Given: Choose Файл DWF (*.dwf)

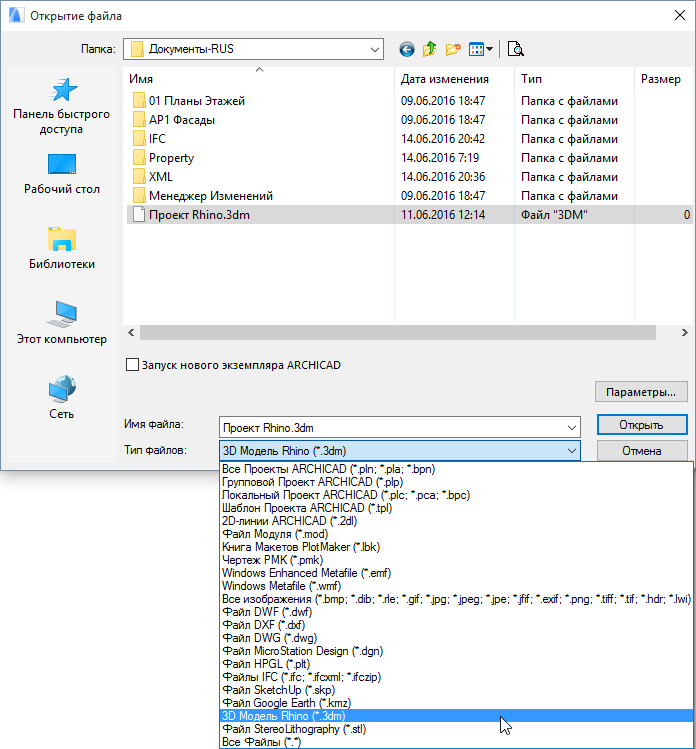Looking at the screenshot, I should 456,612.
